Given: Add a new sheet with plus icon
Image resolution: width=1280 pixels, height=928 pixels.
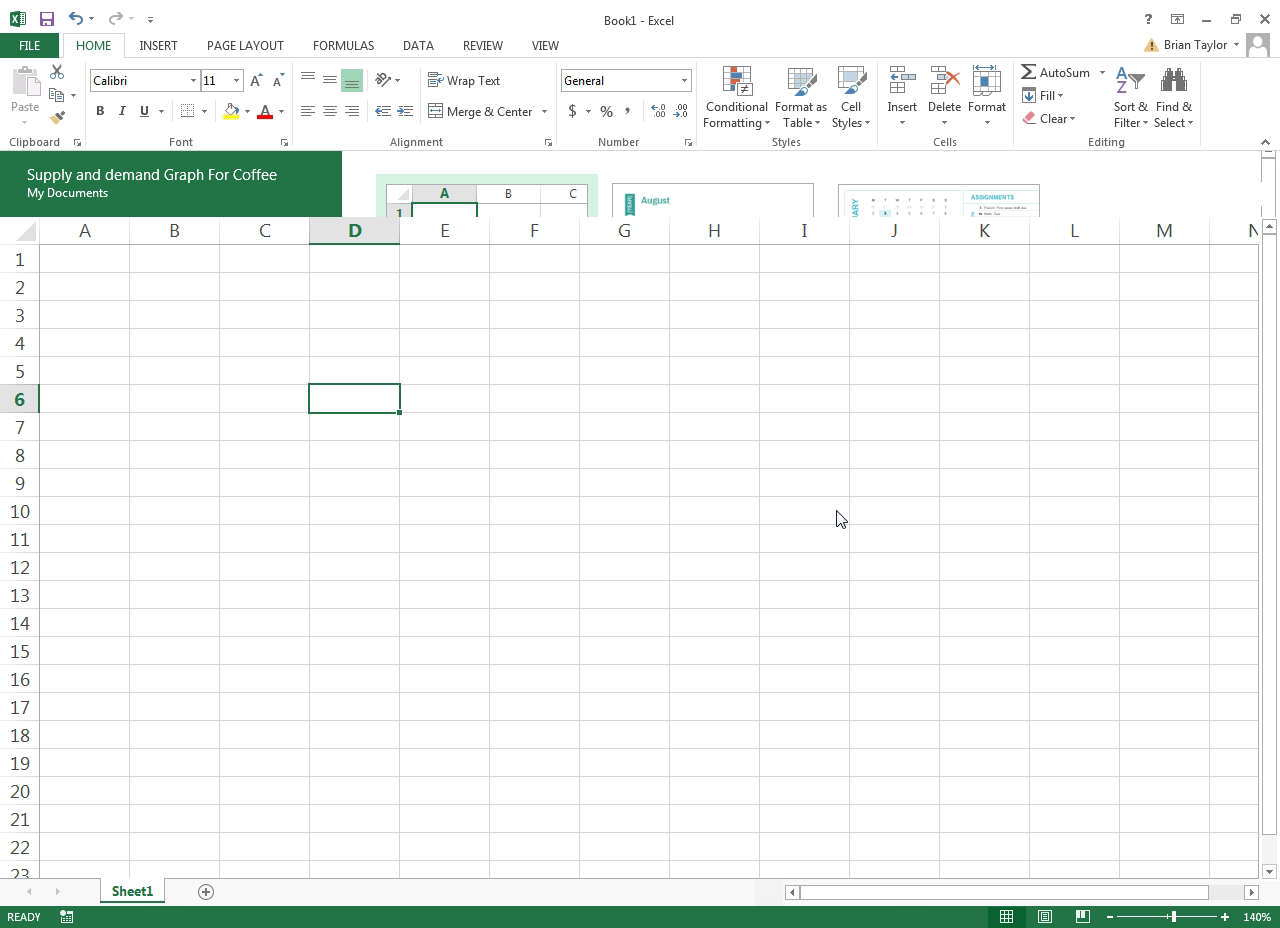Looking at the screenshot, I should [x=206, y=892].
